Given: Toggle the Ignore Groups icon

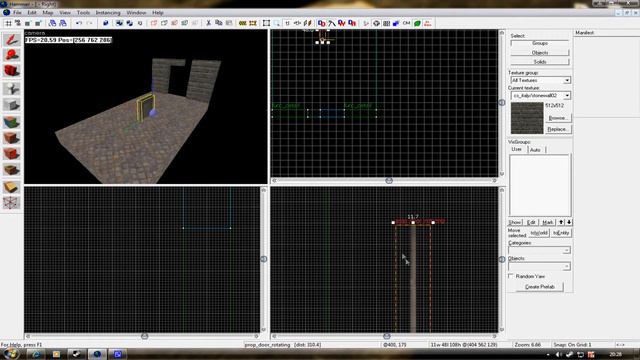Looking at the screenshot, I should (x=140, y=23).
